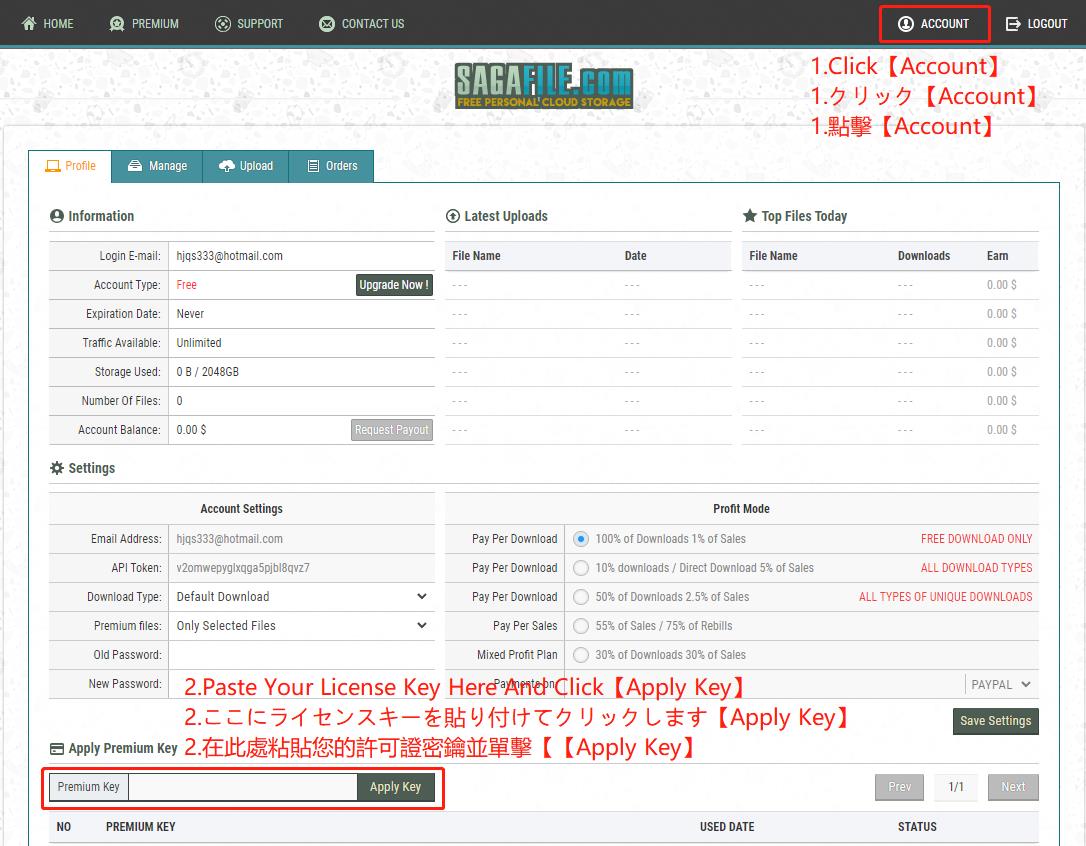Click the Support lifesaver icon
1086x846 pixels.
coord(224,23)
